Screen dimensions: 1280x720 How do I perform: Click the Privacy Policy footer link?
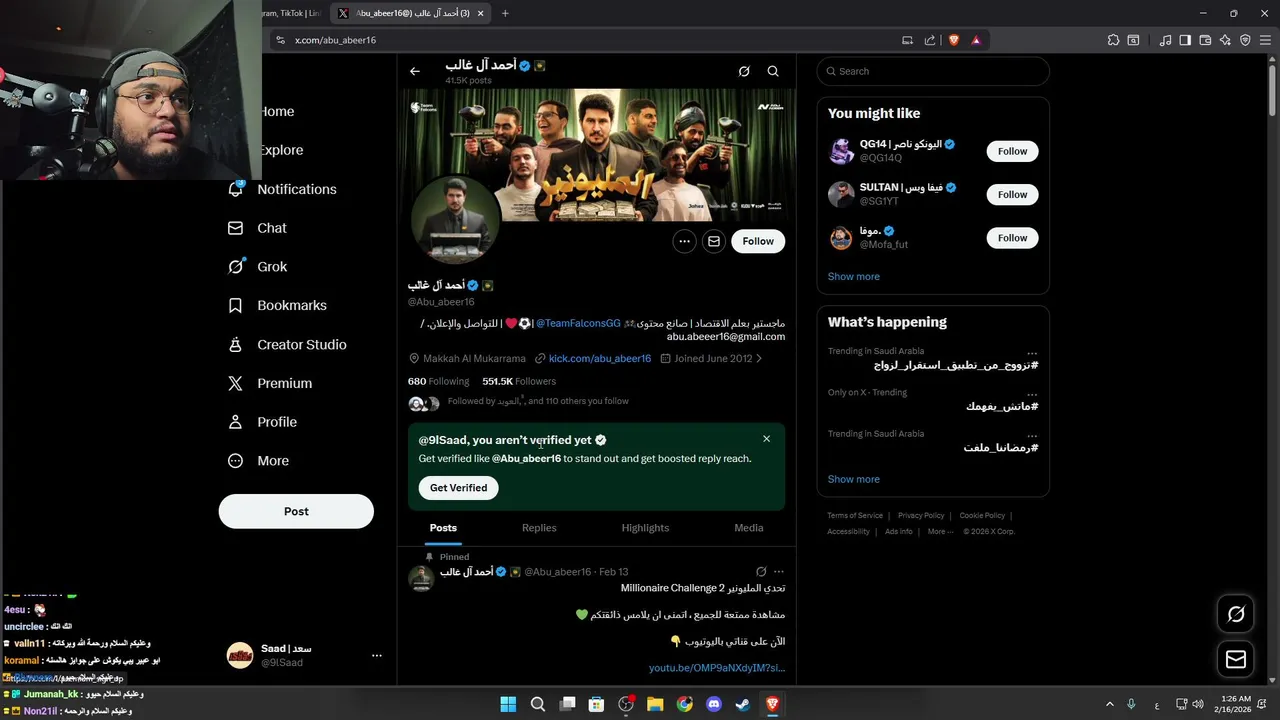tap(921, 516)
